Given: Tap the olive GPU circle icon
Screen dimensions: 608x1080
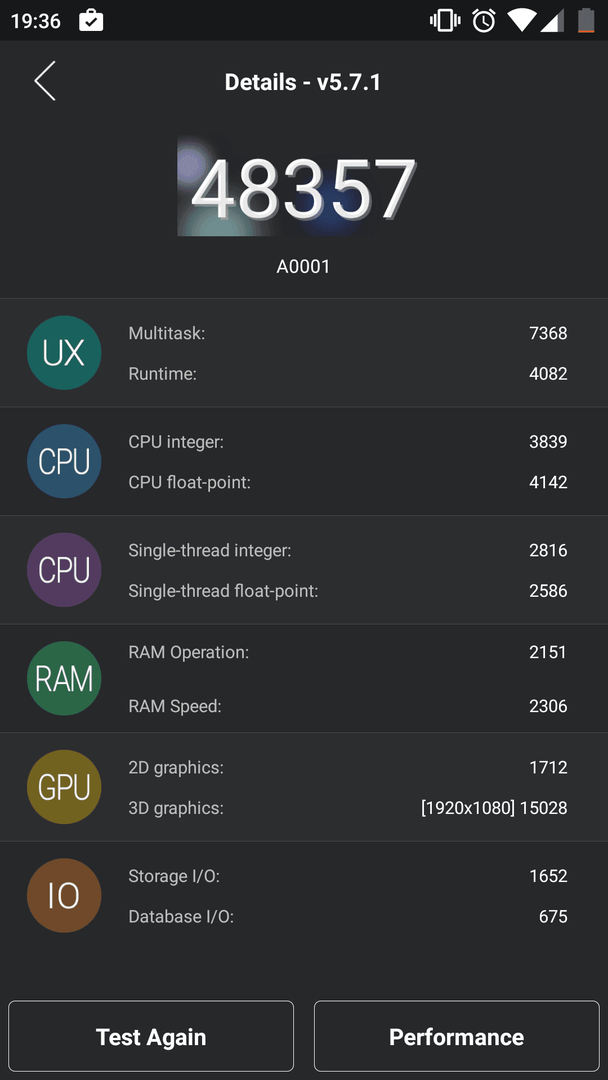Looking at the screenshot, I should pos(64,787).
